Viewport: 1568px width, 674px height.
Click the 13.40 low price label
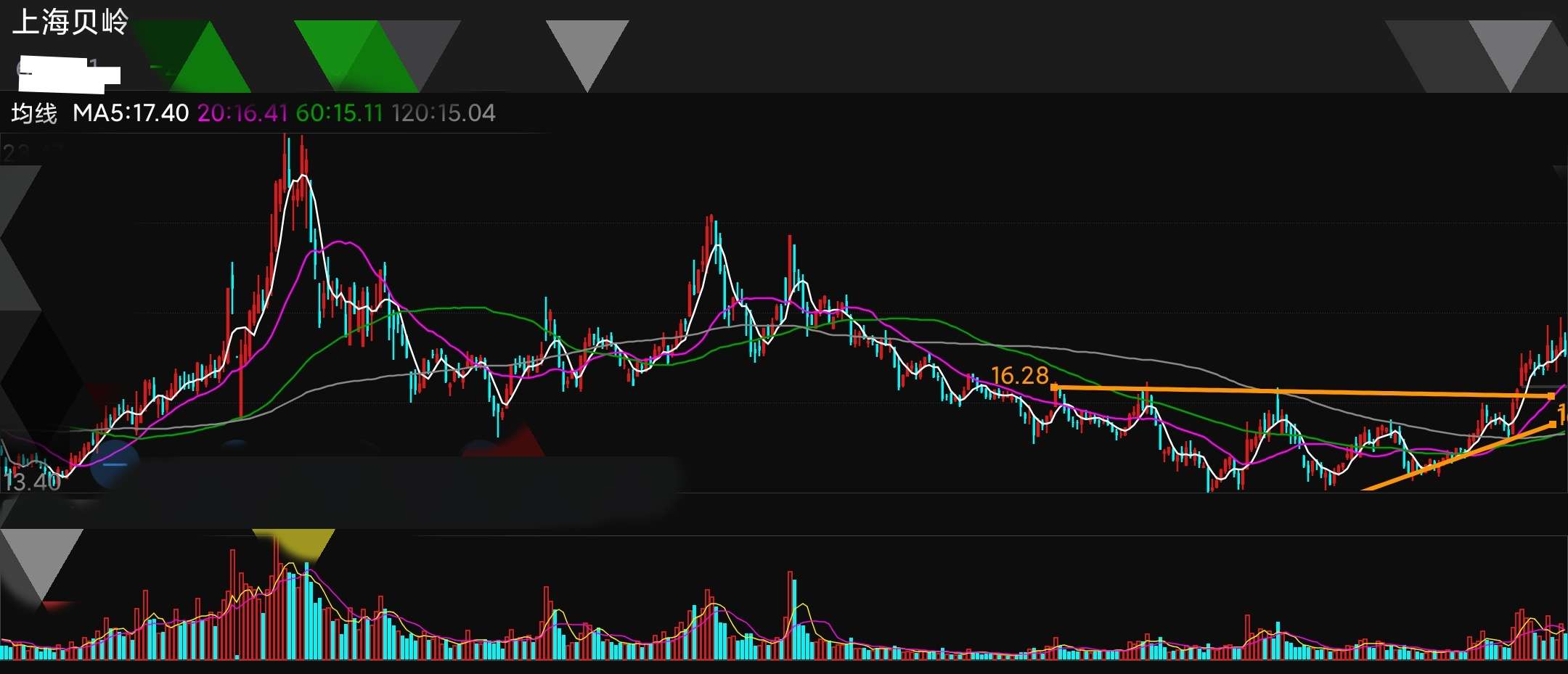coord(32,481)
